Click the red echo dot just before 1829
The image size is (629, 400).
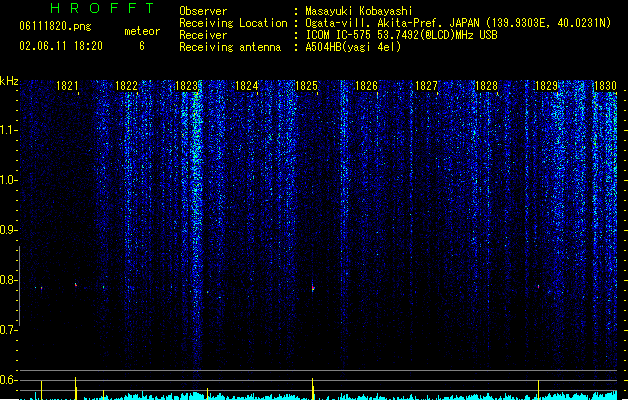[538, 286]
